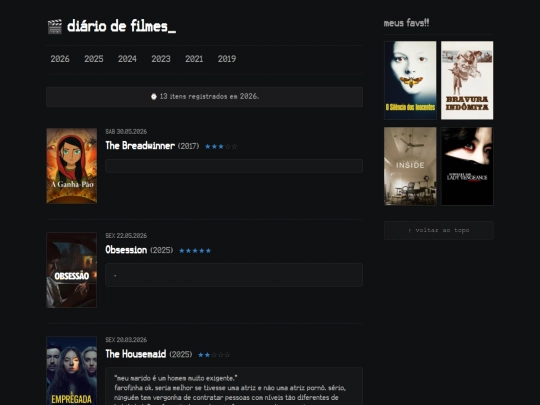Open the Bravura Indômita favorite poster

click(467, 80)
